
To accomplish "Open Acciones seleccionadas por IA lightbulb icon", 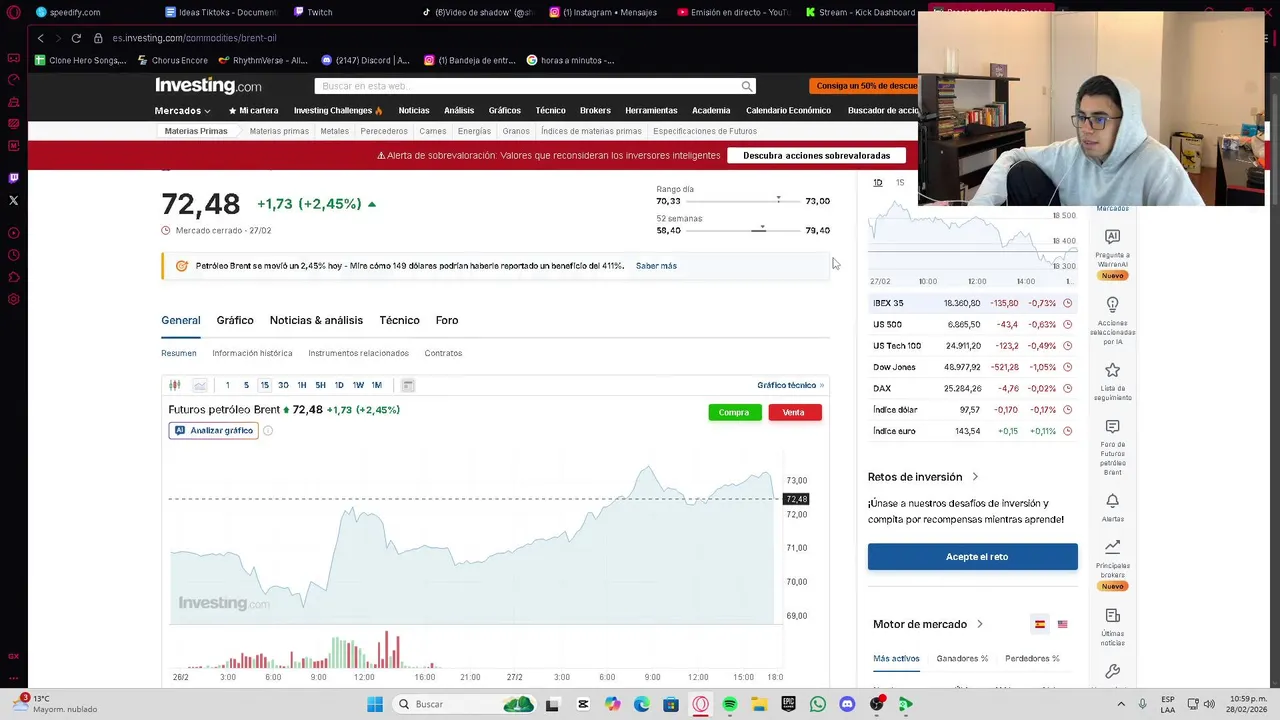I will (x=1112, y=304).
